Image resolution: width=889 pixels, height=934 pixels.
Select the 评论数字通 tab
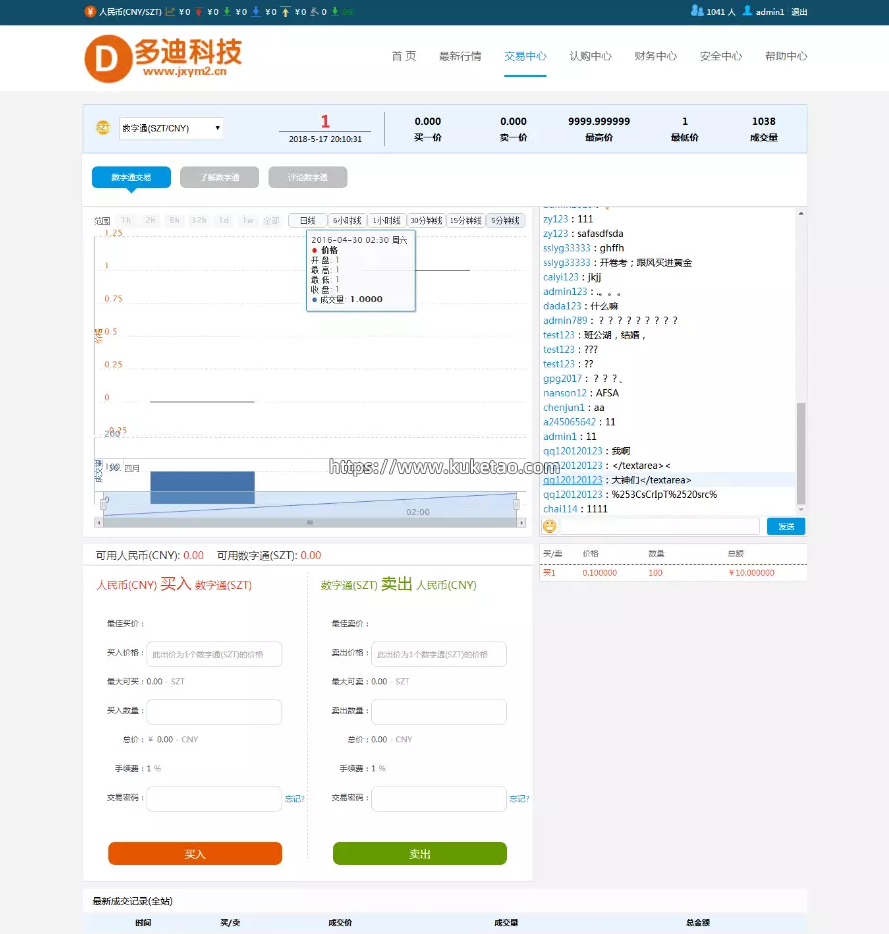click(307, 177)
